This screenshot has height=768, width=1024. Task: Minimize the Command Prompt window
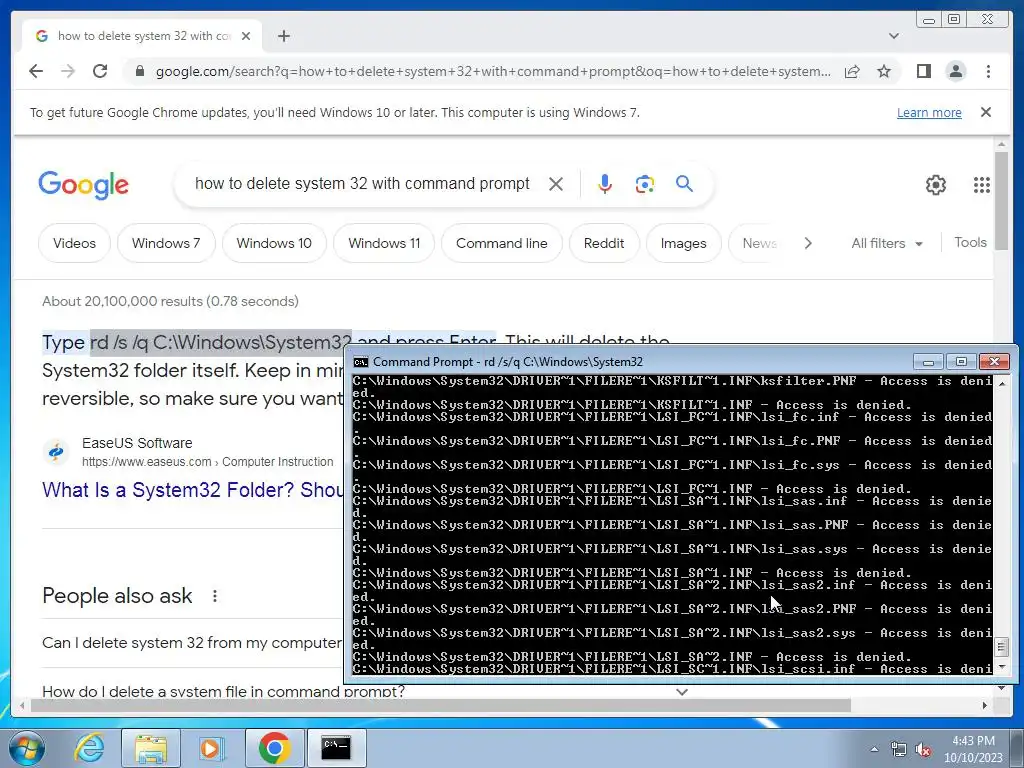[928, 362]
